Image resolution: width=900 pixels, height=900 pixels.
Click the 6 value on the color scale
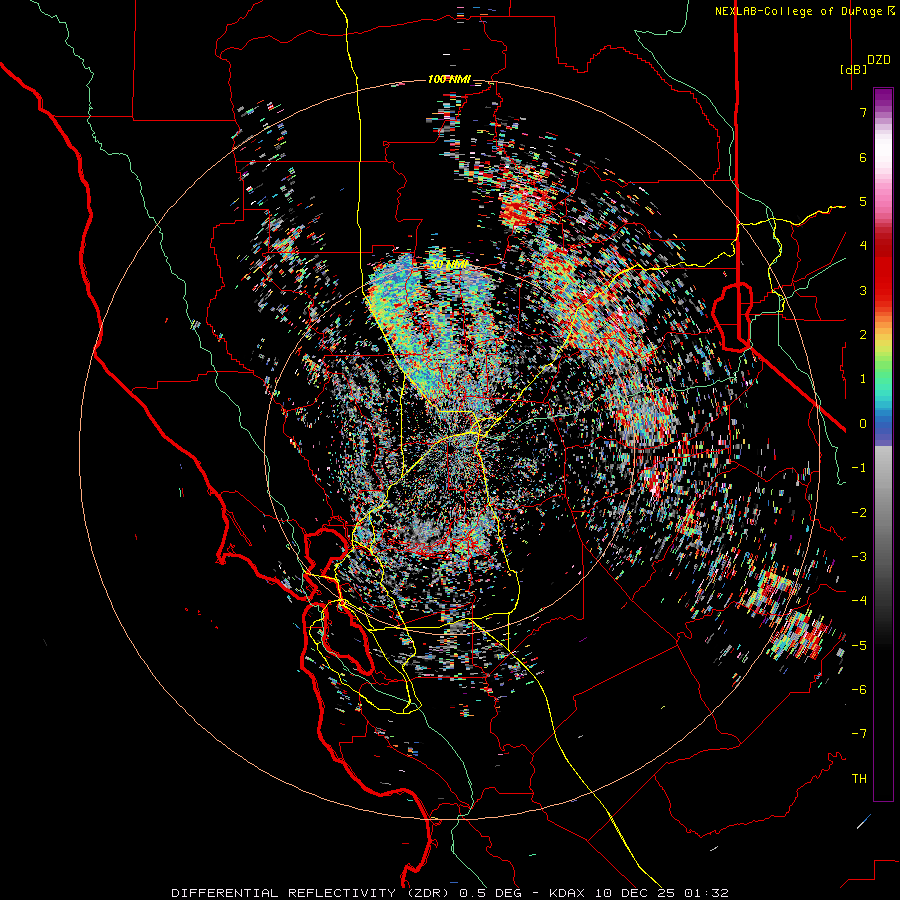point(863,157)
